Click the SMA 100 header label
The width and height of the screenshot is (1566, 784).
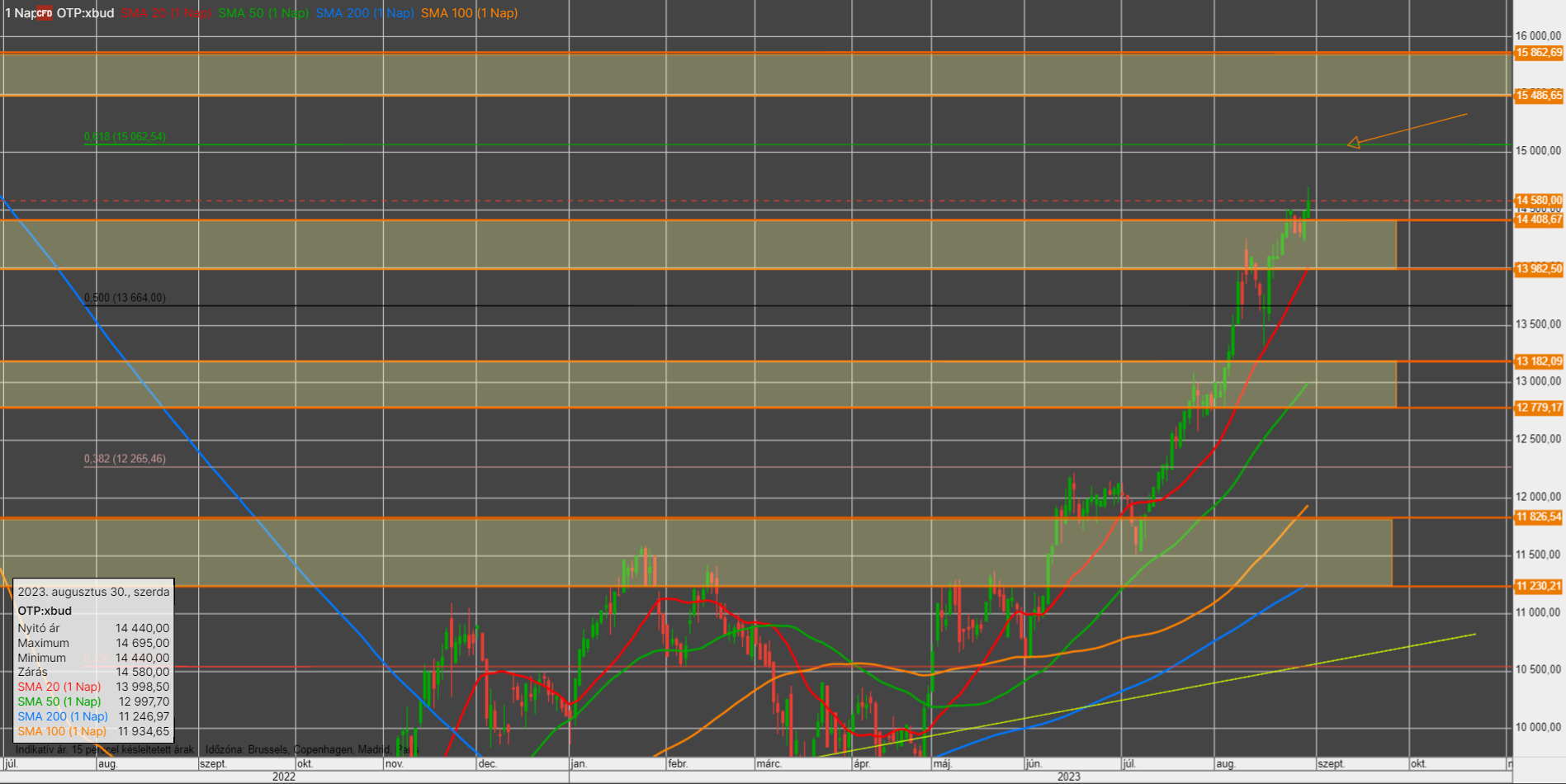click(x=469, y=13)
